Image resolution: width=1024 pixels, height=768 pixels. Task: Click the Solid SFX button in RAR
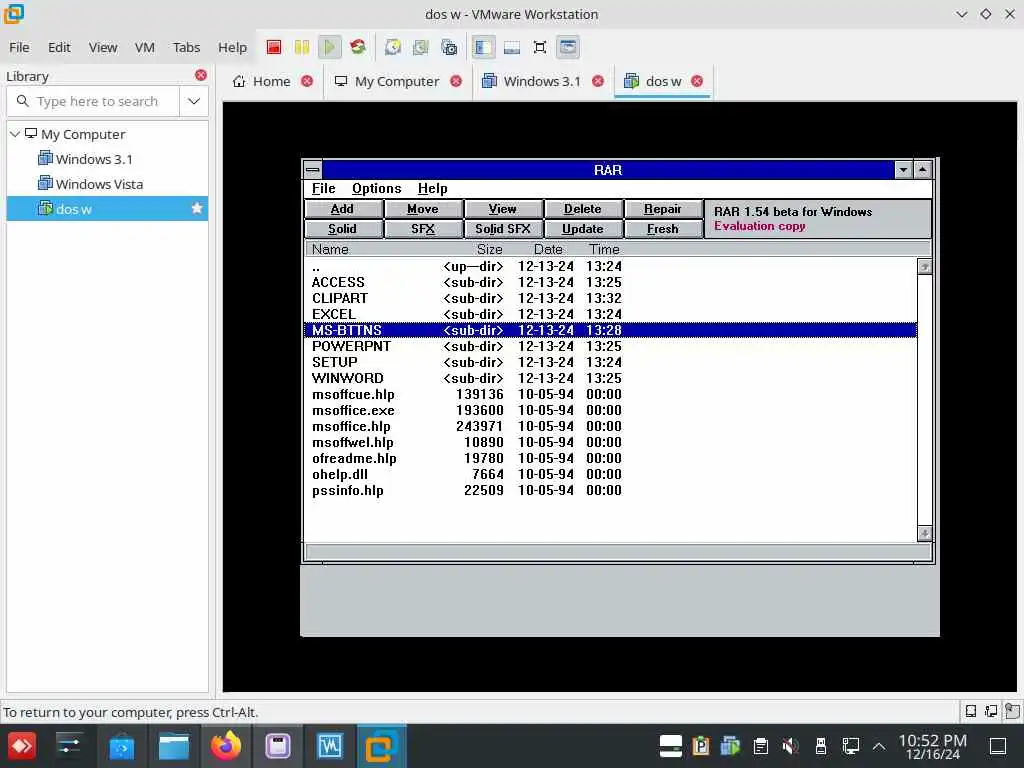coord(503,229)
